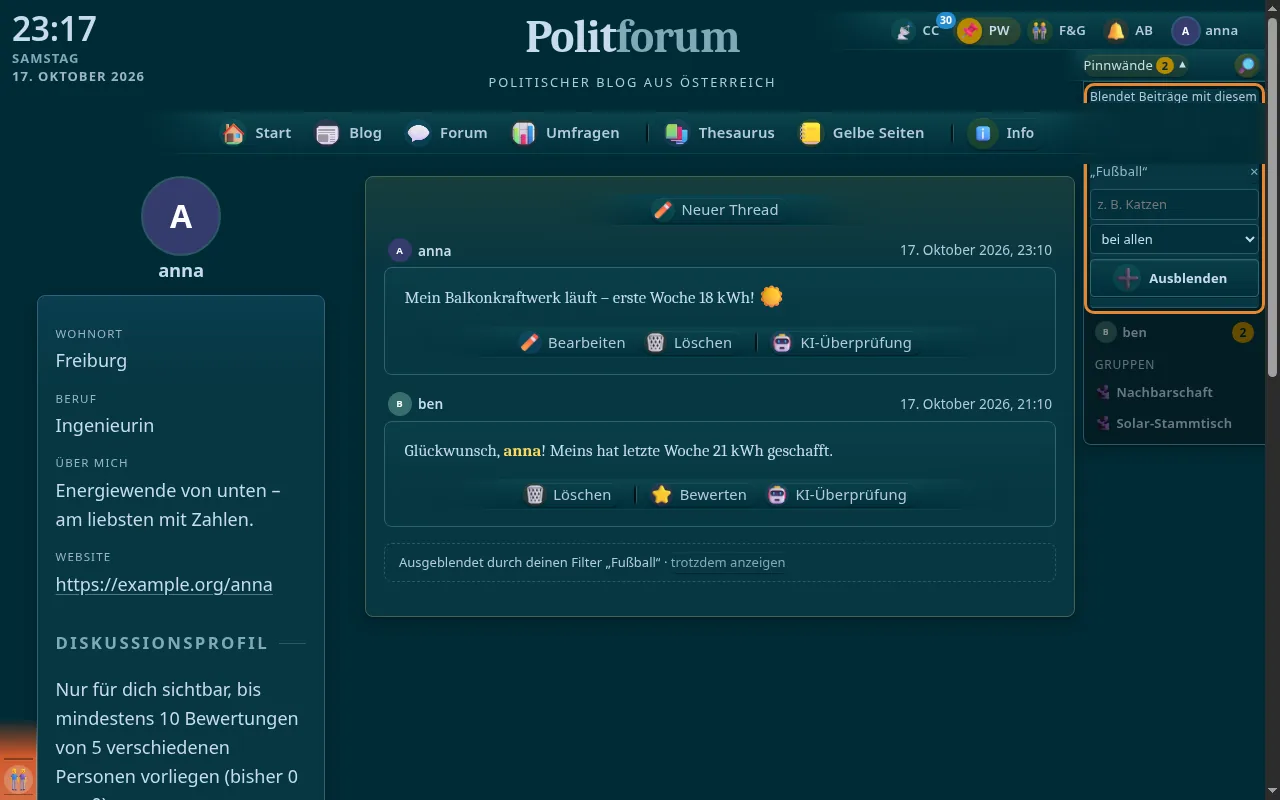Open Gelbe Seiten notepad icon
This screenshot has height=800, width=1280.
811,133
